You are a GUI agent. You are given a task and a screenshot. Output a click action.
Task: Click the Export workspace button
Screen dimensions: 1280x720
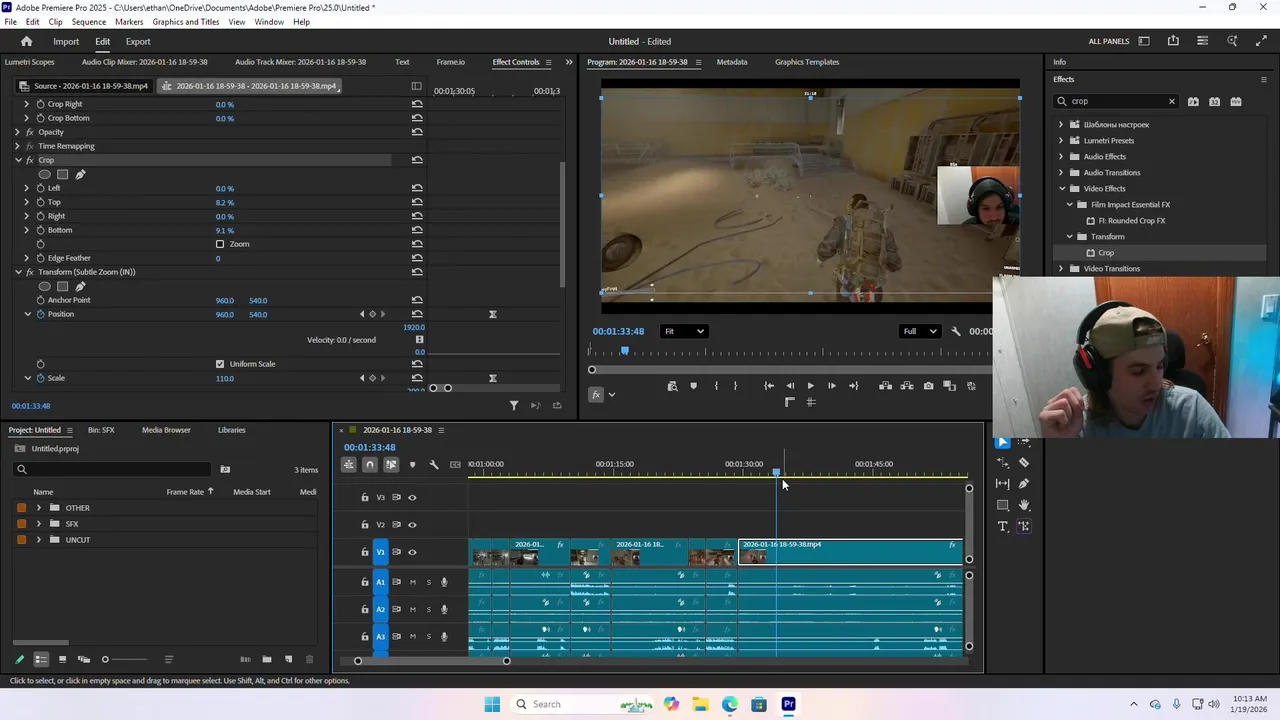click(x=138, y=41)
